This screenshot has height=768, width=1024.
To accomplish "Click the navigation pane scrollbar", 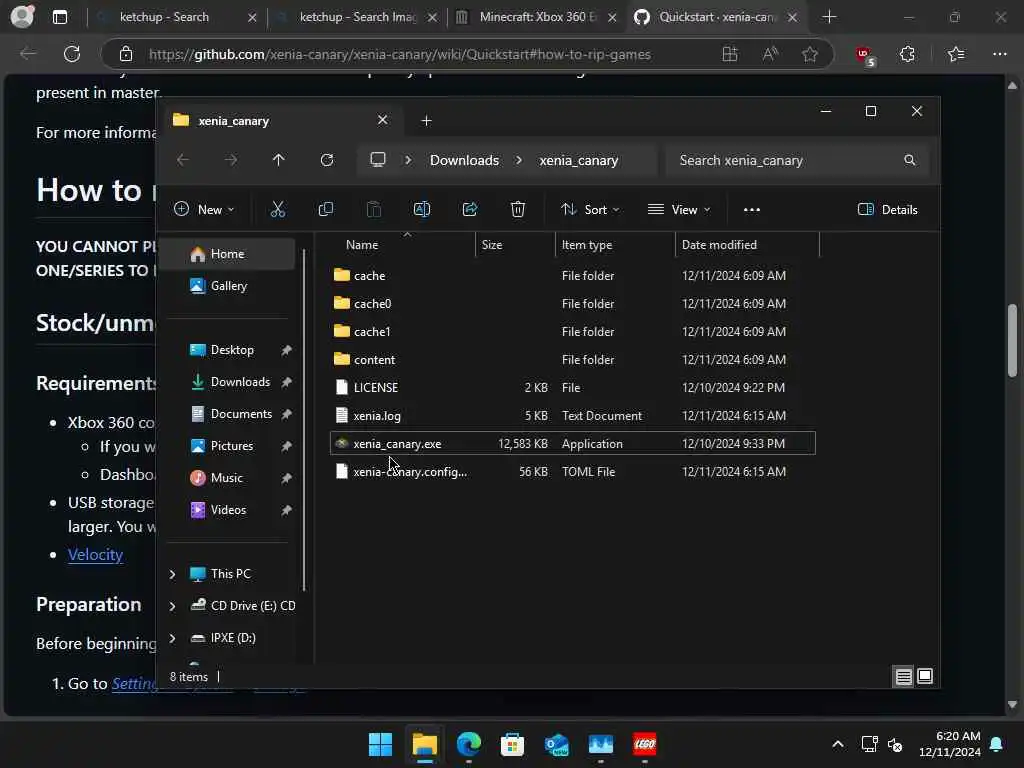I will (x=304, y=418).
